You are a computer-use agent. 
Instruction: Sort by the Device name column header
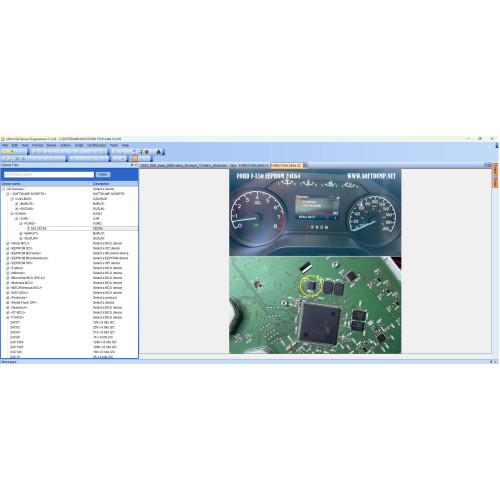click(x=46, y=184)
